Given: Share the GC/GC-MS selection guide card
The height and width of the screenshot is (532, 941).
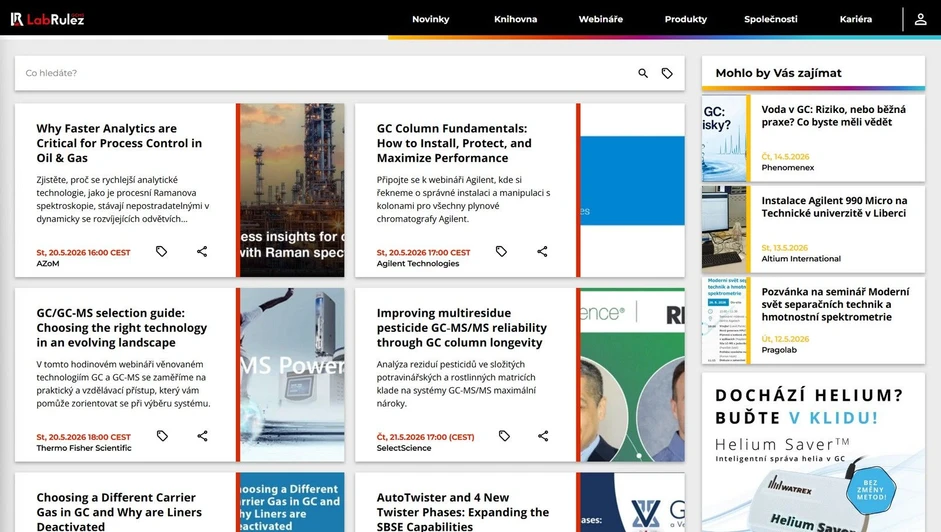Looking at the screenshot, I should [202, 435].
